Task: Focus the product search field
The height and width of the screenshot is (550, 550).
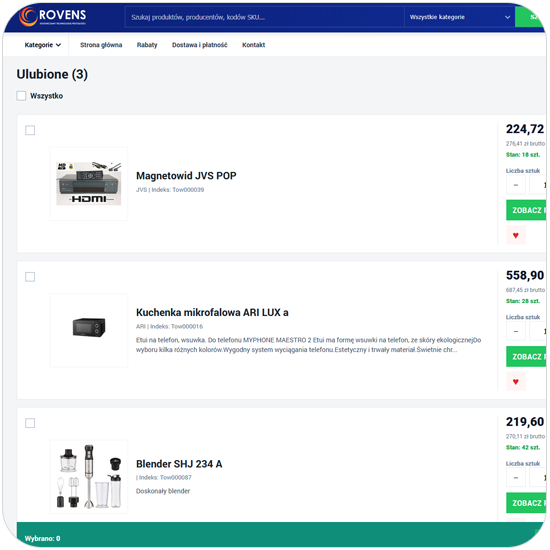Action: [264, 17]
